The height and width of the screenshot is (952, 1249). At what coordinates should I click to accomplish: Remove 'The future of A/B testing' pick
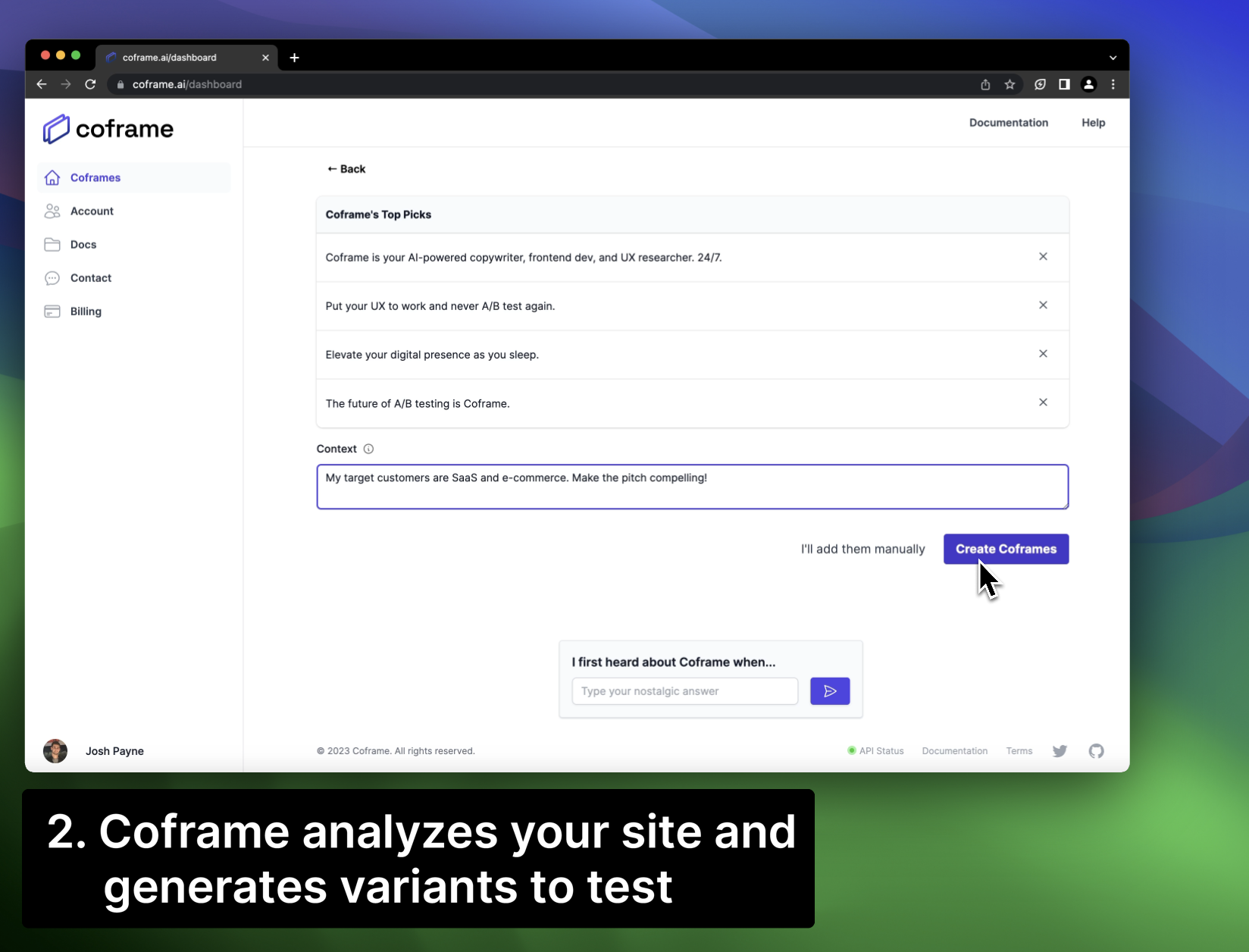click(1043, 402)
